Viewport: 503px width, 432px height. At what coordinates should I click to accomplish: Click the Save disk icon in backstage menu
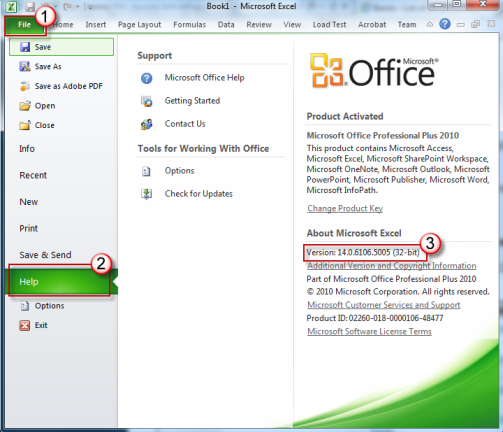[25, 47]
